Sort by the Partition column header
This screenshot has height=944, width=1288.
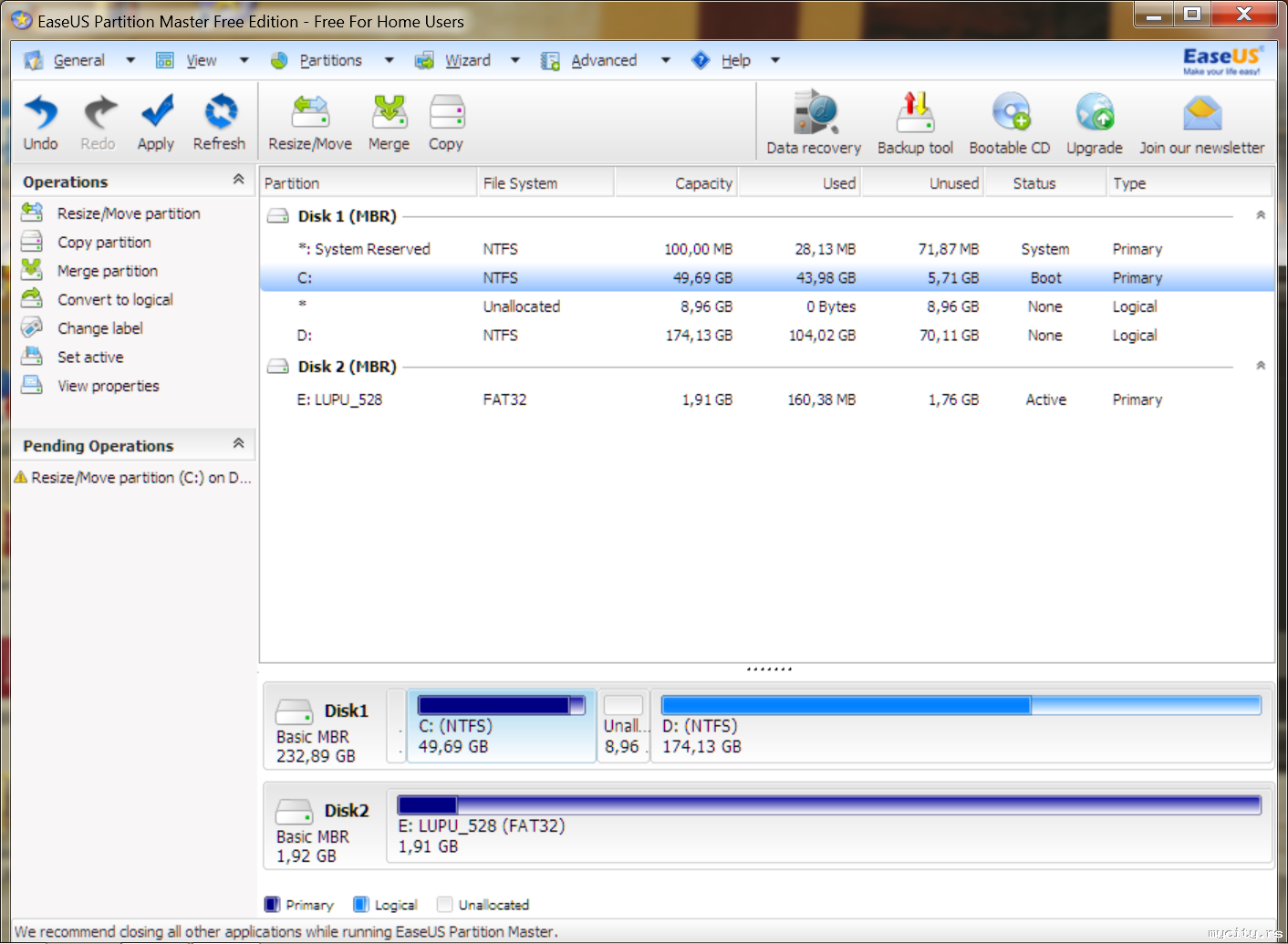tap(369, 183)
